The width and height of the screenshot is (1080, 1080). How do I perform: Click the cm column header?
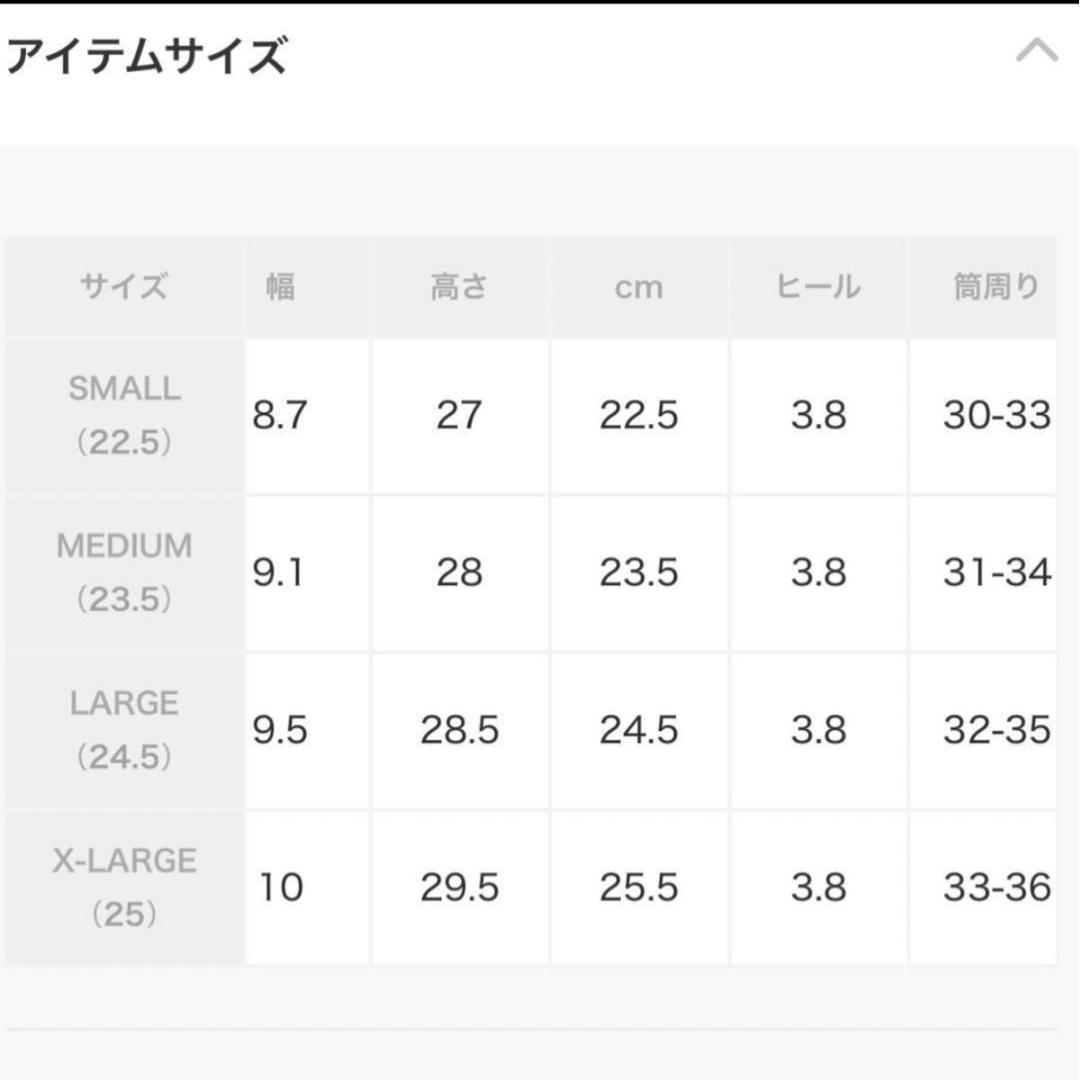coord(639,287)
